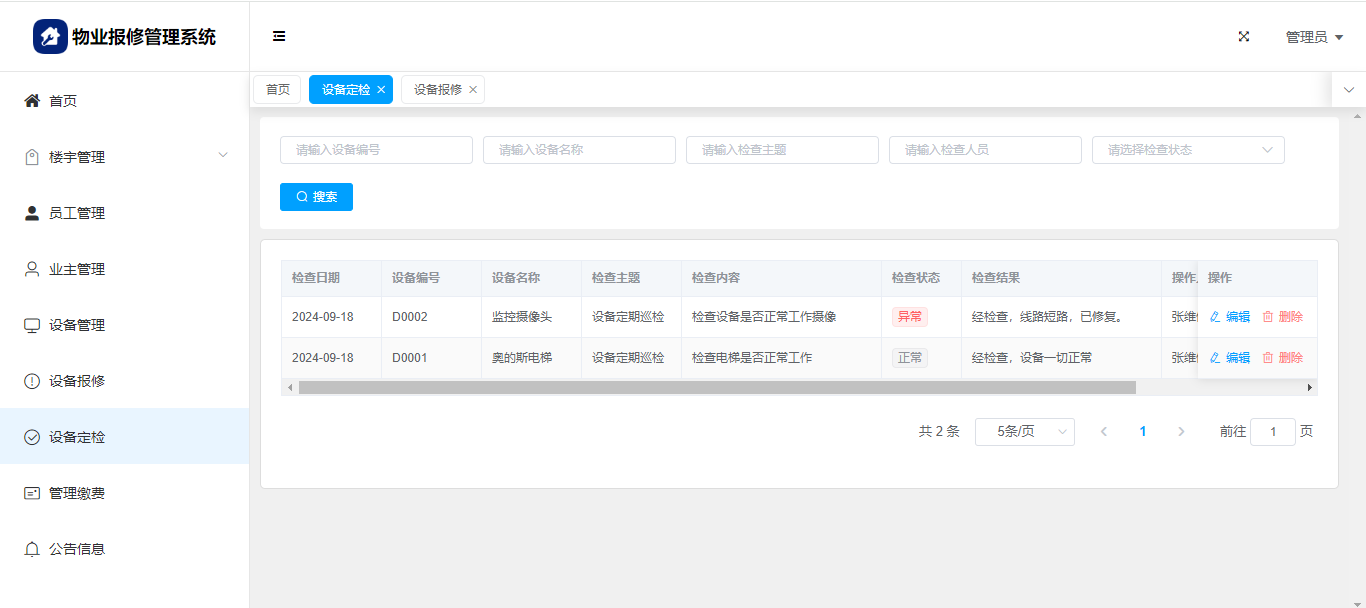
Task: Click the sidebar collapse hamburger icon
Action: [x=279, y=37]
